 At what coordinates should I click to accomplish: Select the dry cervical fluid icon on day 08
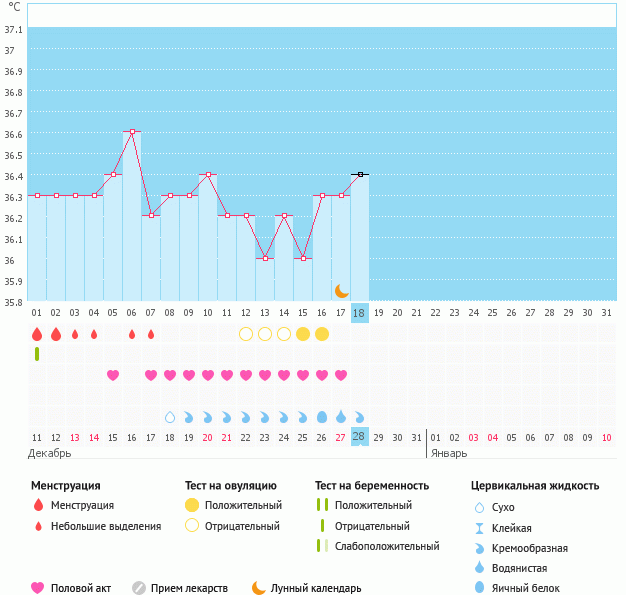170,416
